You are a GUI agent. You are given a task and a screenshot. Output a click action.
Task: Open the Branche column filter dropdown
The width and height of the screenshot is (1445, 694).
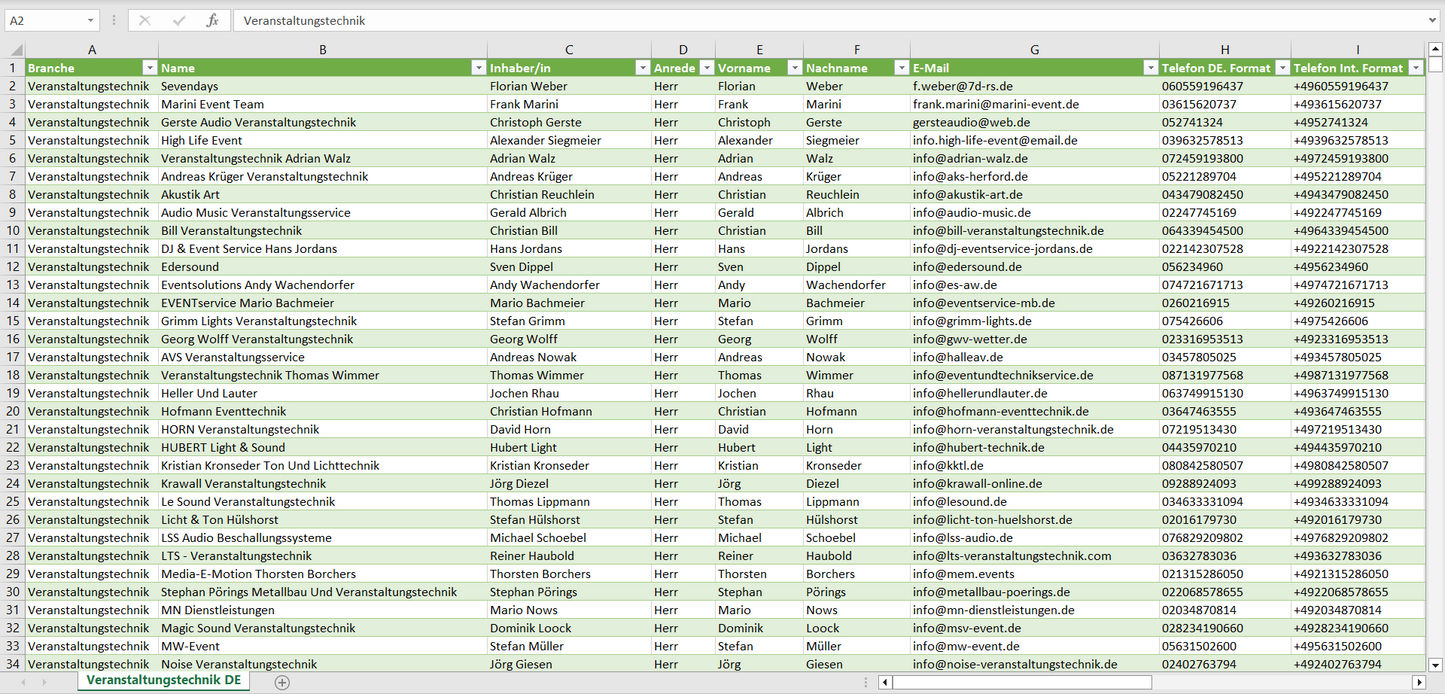pyautogui.click(x=150, y=68)
